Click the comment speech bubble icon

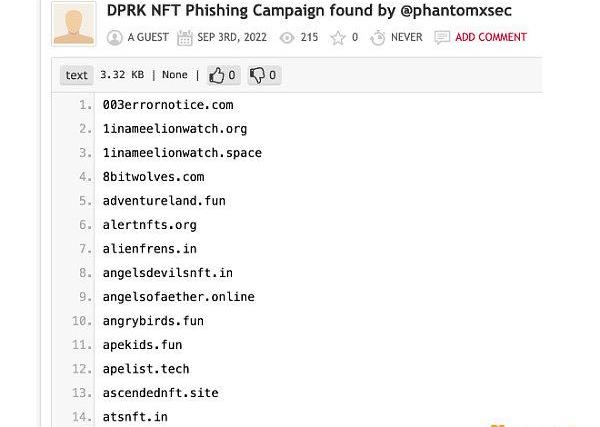click(x=441, y=38)
